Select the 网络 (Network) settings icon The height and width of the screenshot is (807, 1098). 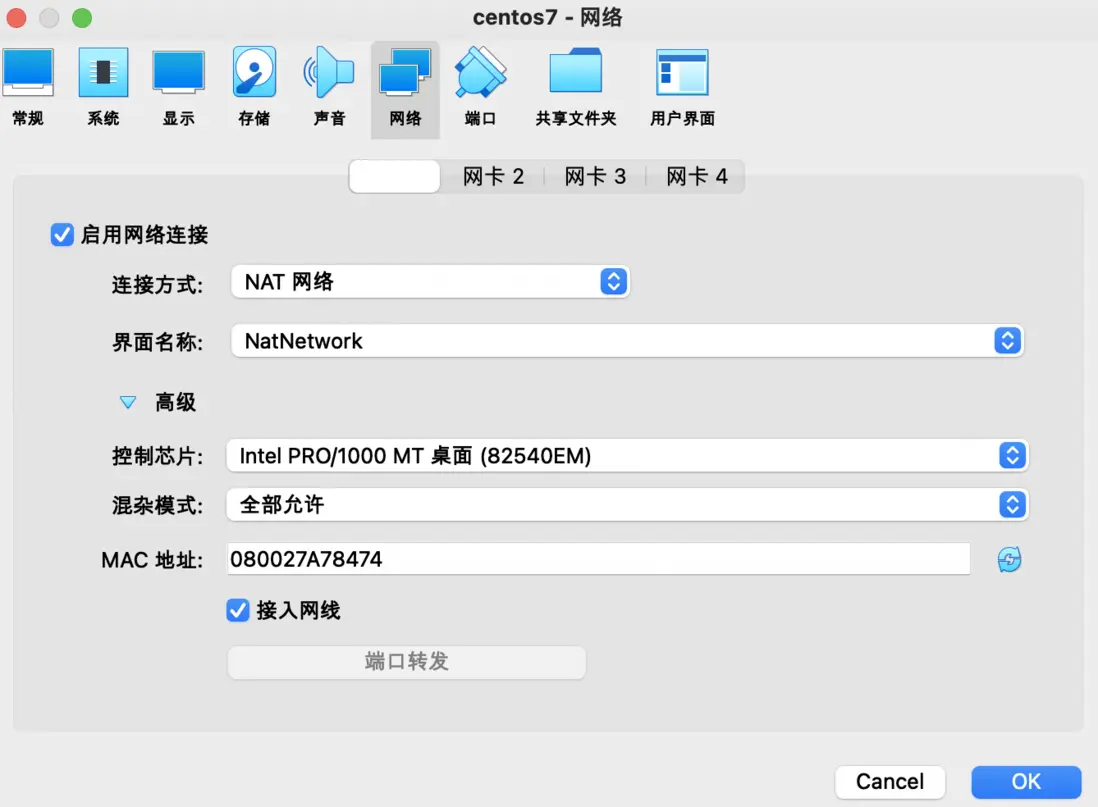point(405,90)
